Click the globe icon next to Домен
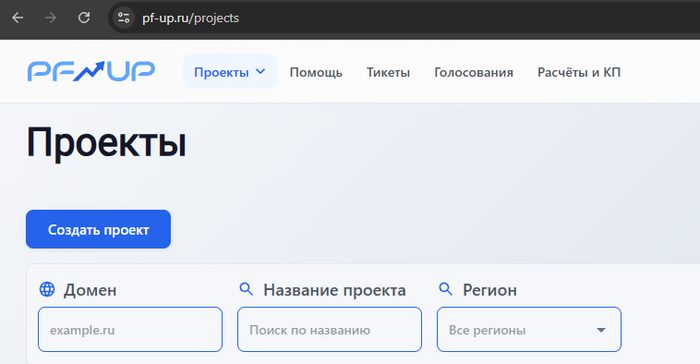 point(47,289)
